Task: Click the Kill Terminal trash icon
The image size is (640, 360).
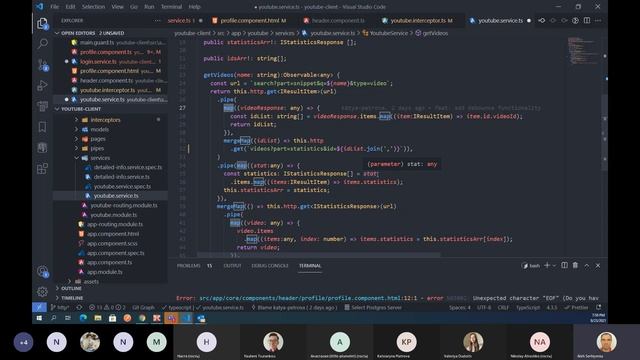Action: coord(575,265)
